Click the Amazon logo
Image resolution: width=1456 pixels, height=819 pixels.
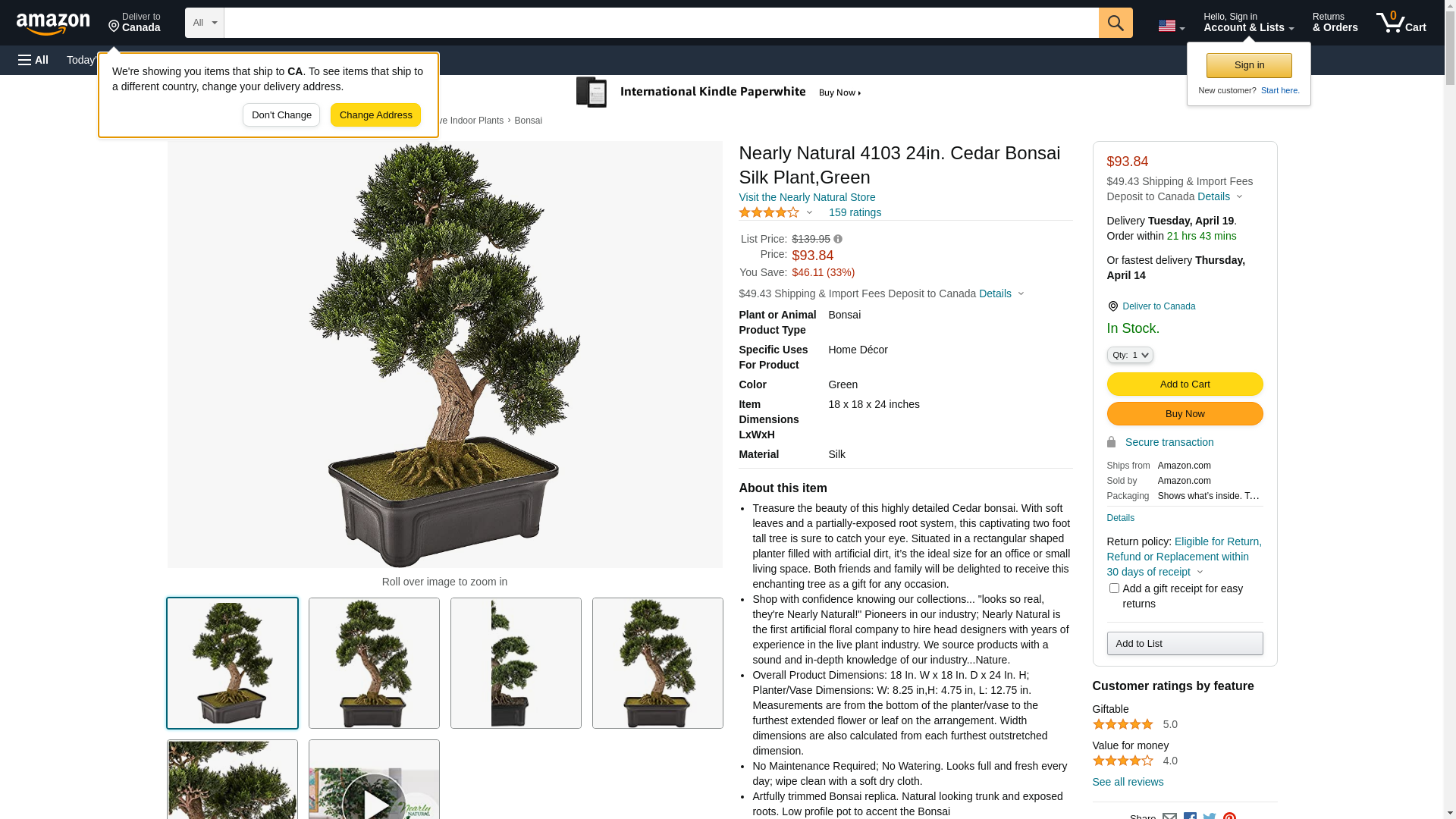tap(53, 24)
